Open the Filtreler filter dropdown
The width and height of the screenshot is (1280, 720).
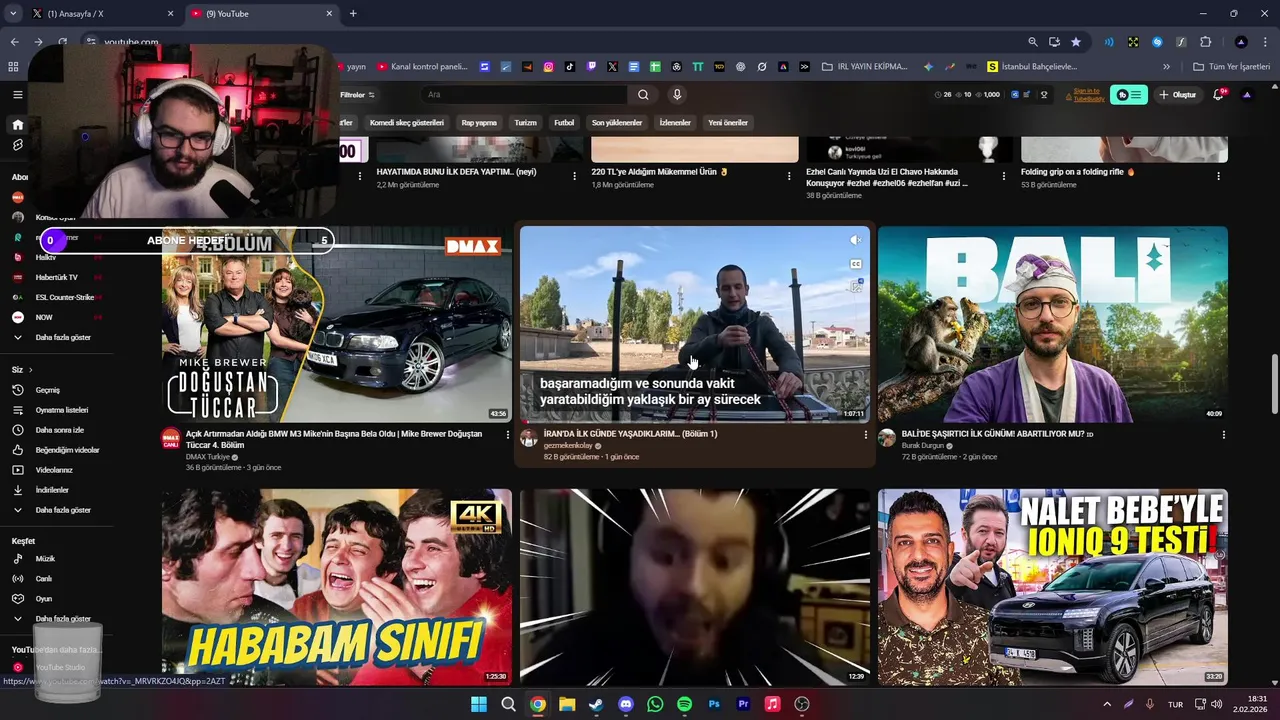coord(357,95)
